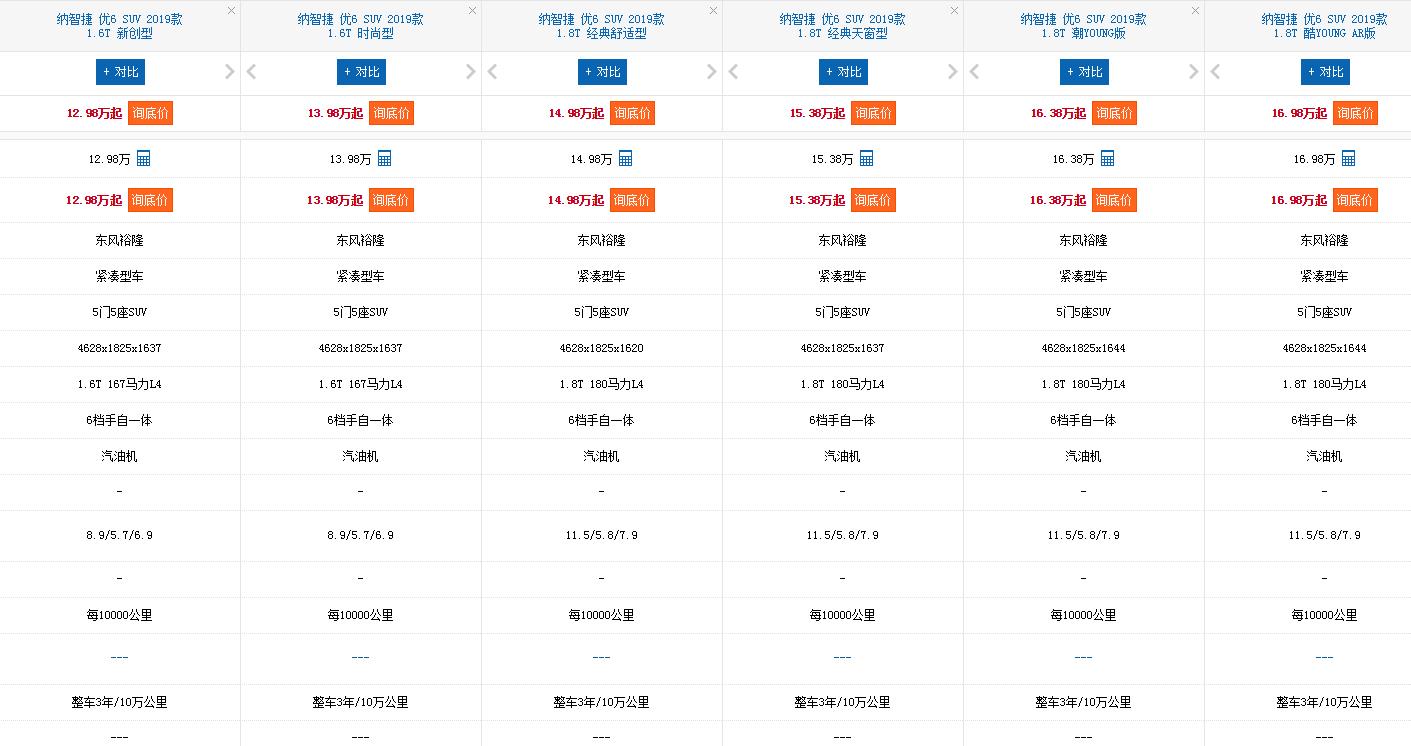Click 询底价 beside top 12.98万起
Image resolution: width=1411 pixels, height=746 pixels.
[x=150, y=113]
